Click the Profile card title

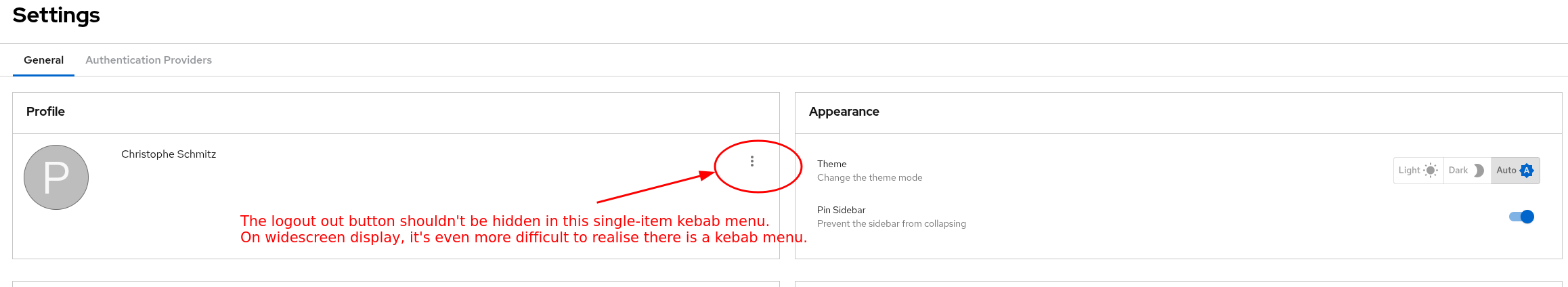click(45, 112)
